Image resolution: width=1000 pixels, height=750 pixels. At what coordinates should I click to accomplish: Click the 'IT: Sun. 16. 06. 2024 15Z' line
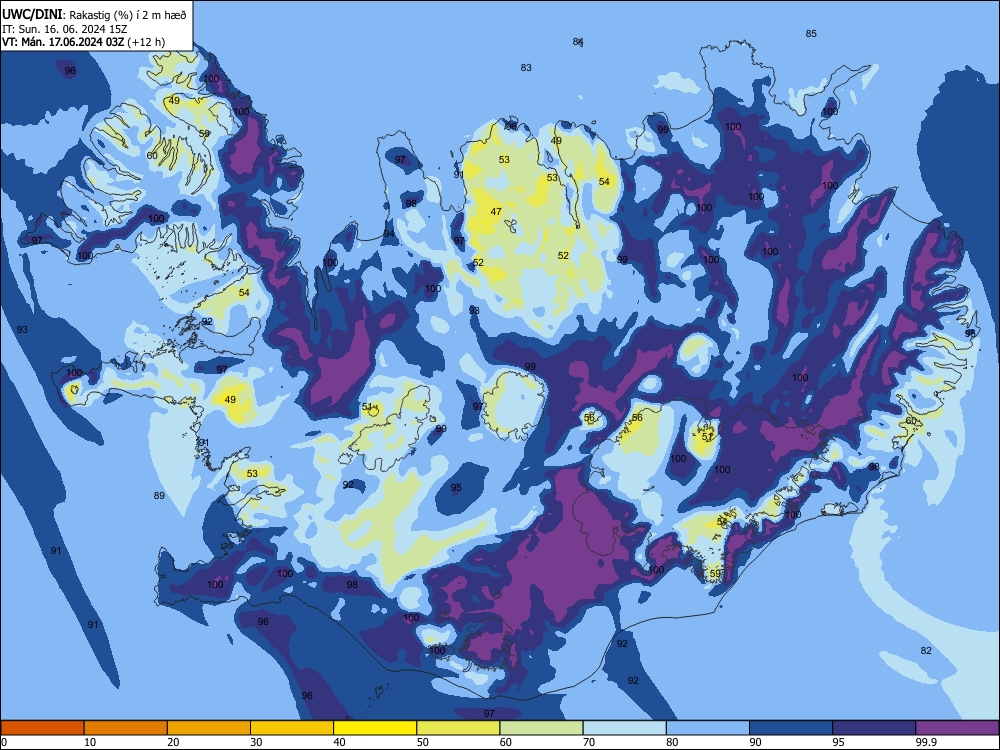pyautogui.click(x=65, y=29)
